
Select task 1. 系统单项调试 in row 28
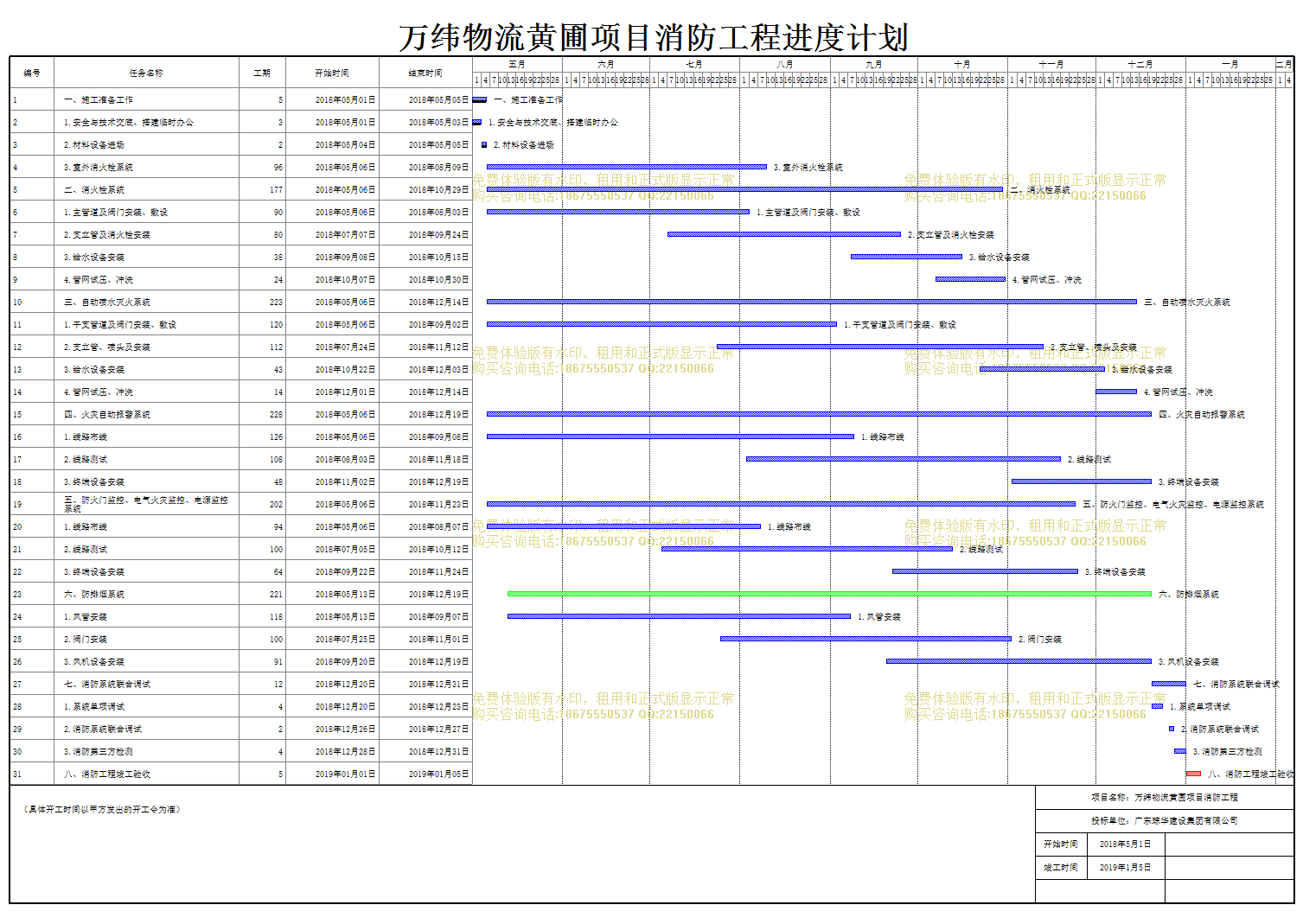pos(94,707)
